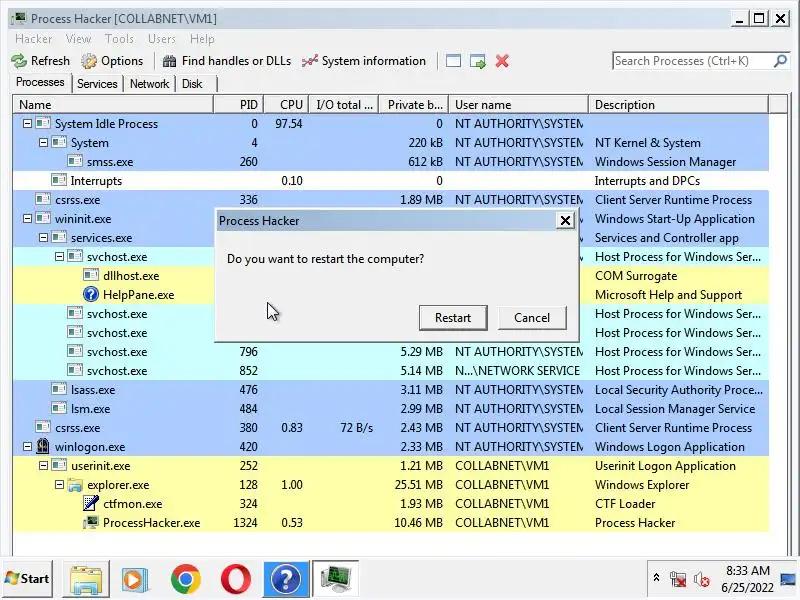Select the ProcessHacker.exe process icon
The width and height of the screenshot is (800, 600).
91,522
